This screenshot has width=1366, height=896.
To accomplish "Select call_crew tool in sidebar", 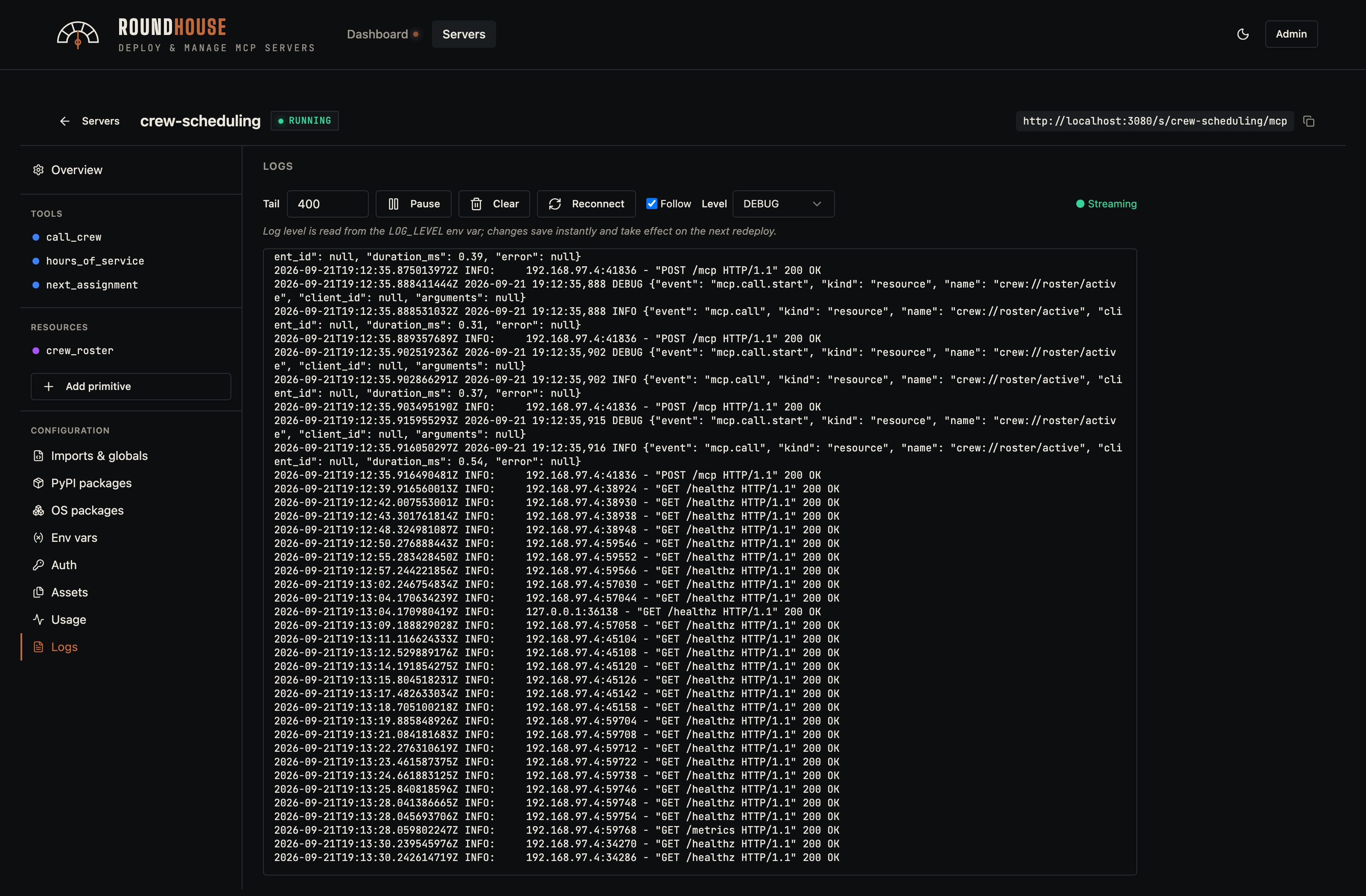I will (x=73, y=237).
